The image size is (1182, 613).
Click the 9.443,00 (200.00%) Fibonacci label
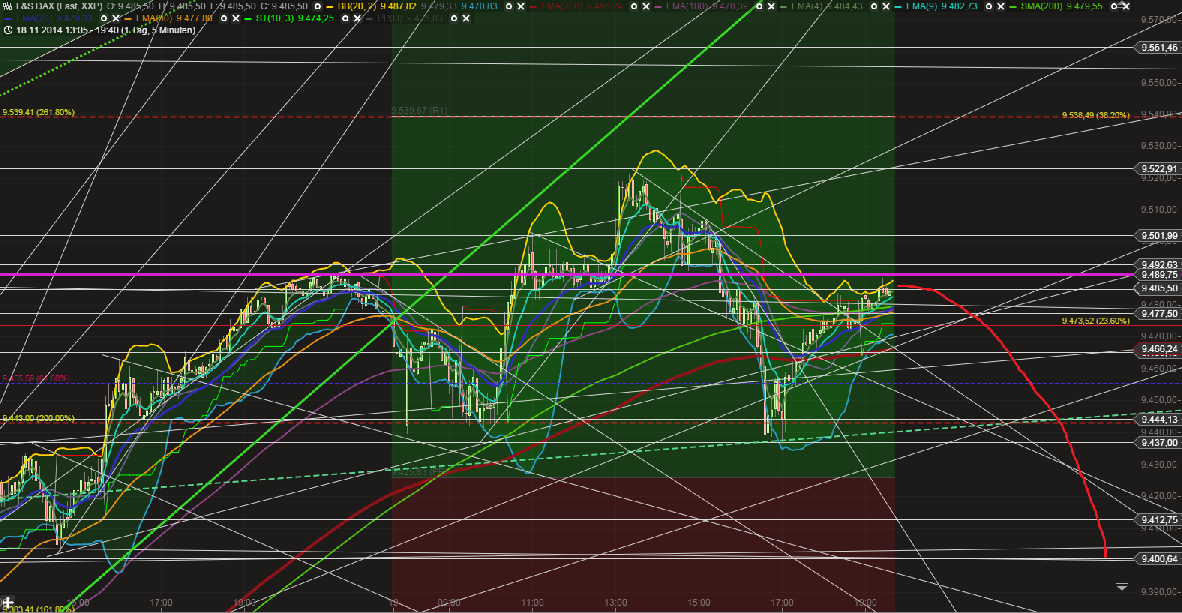pyautogui.click(x=38, y=418)
